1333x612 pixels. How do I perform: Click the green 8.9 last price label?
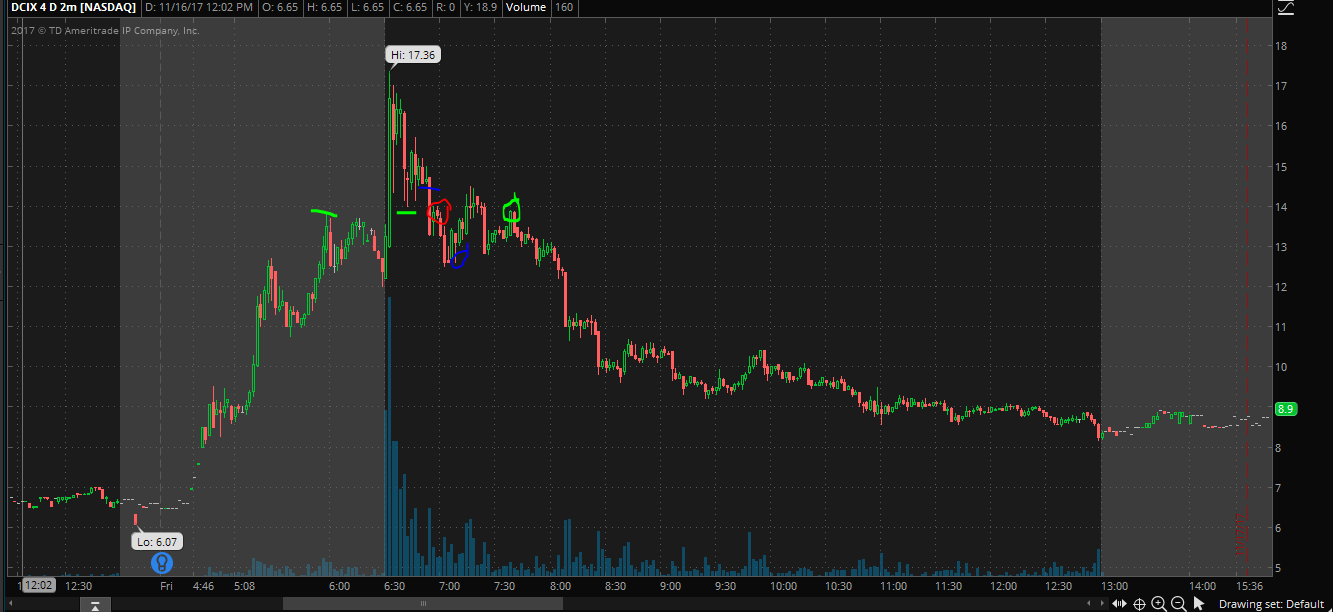click(x=1286, y=409)
